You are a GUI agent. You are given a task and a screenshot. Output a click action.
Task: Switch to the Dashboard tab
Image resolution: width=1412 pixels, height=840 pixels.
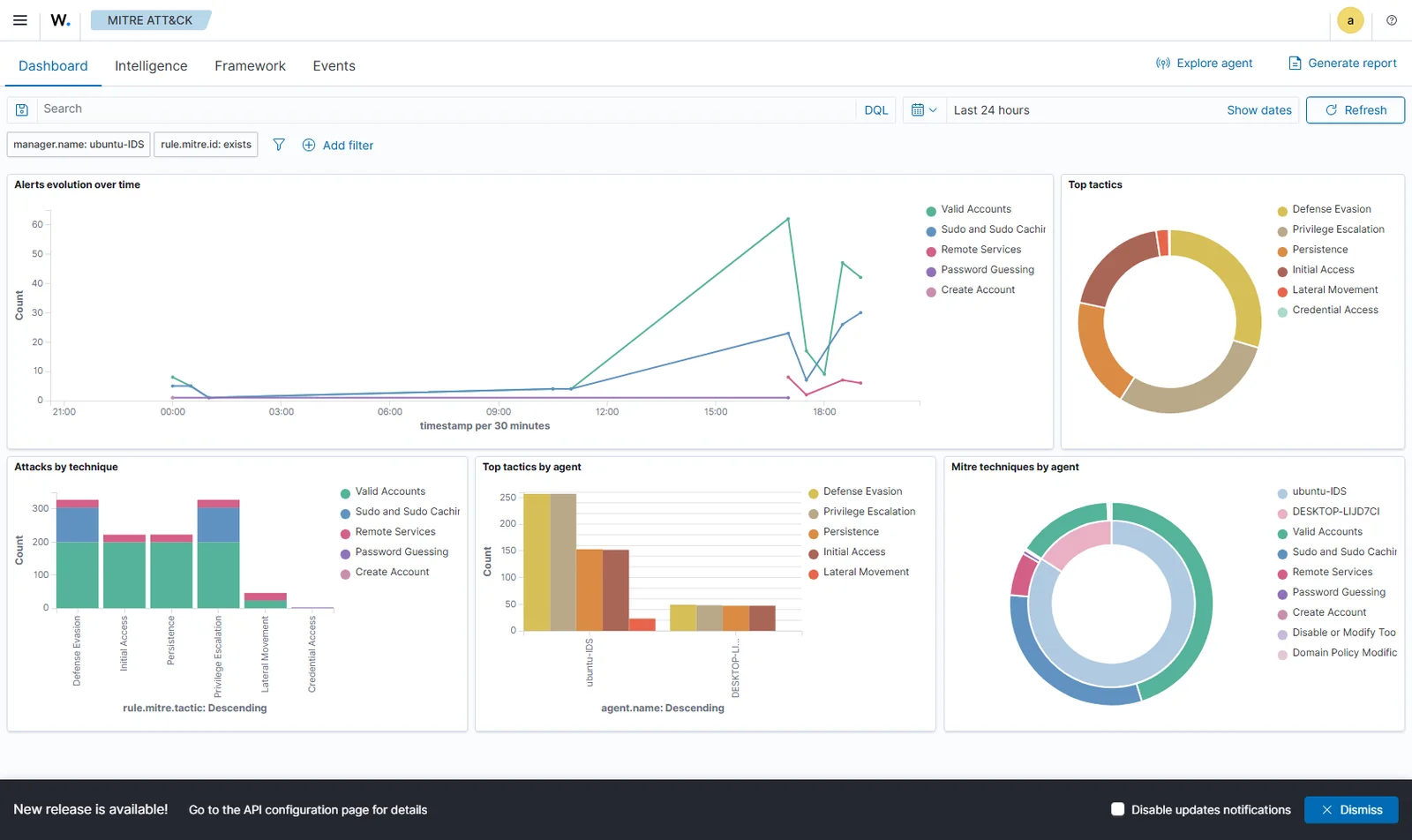tap(53, 66)
